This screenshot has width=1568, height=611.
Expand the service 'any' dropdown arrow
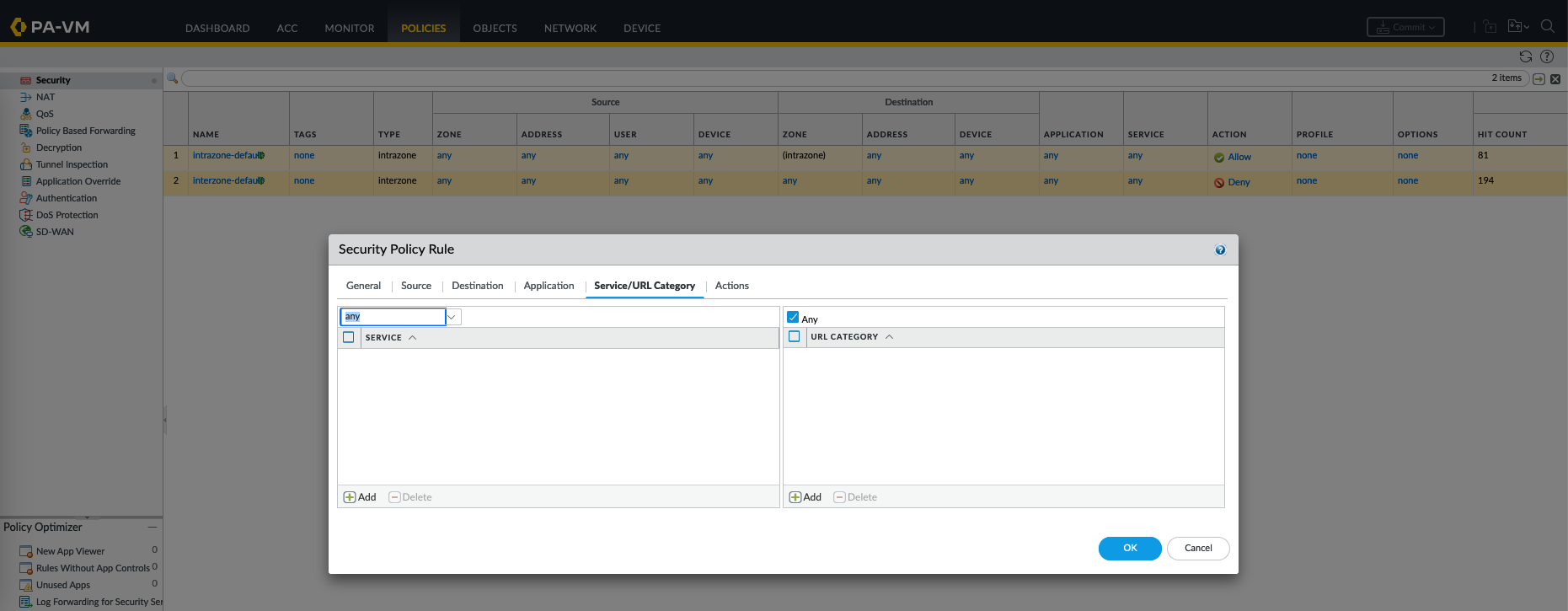[x=452, y=317]
